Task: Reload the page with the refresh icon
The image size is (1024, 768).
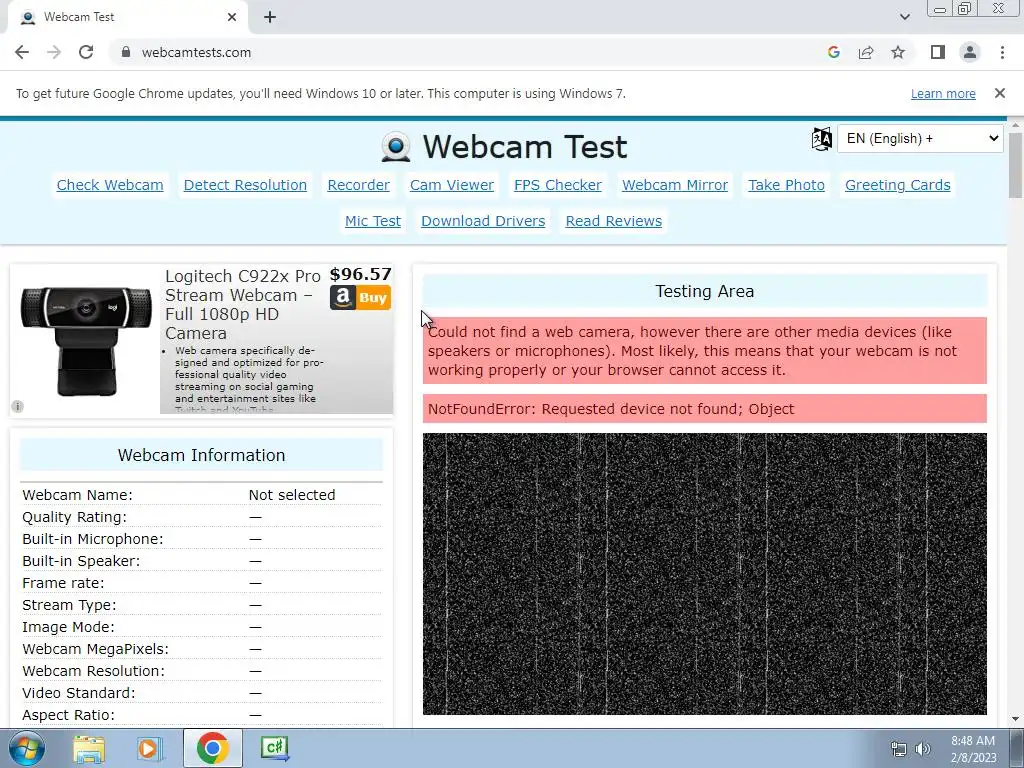Action: [86, 52]
